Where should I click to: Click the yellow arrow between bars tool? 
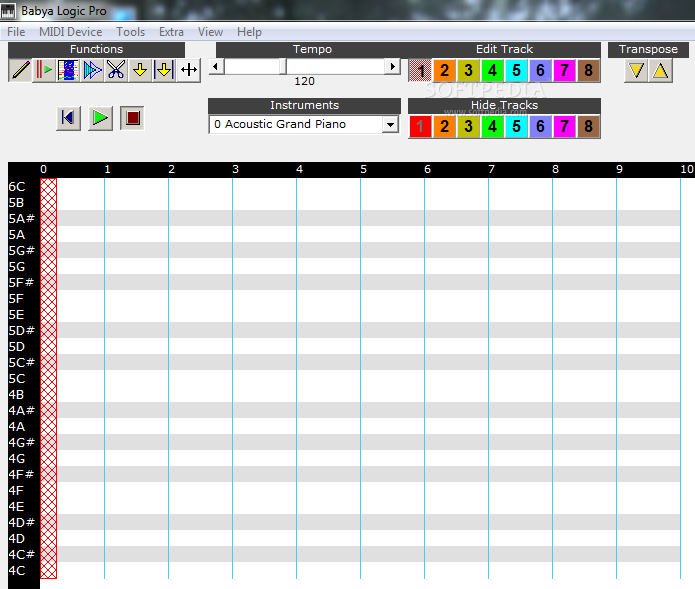point(164,70)
